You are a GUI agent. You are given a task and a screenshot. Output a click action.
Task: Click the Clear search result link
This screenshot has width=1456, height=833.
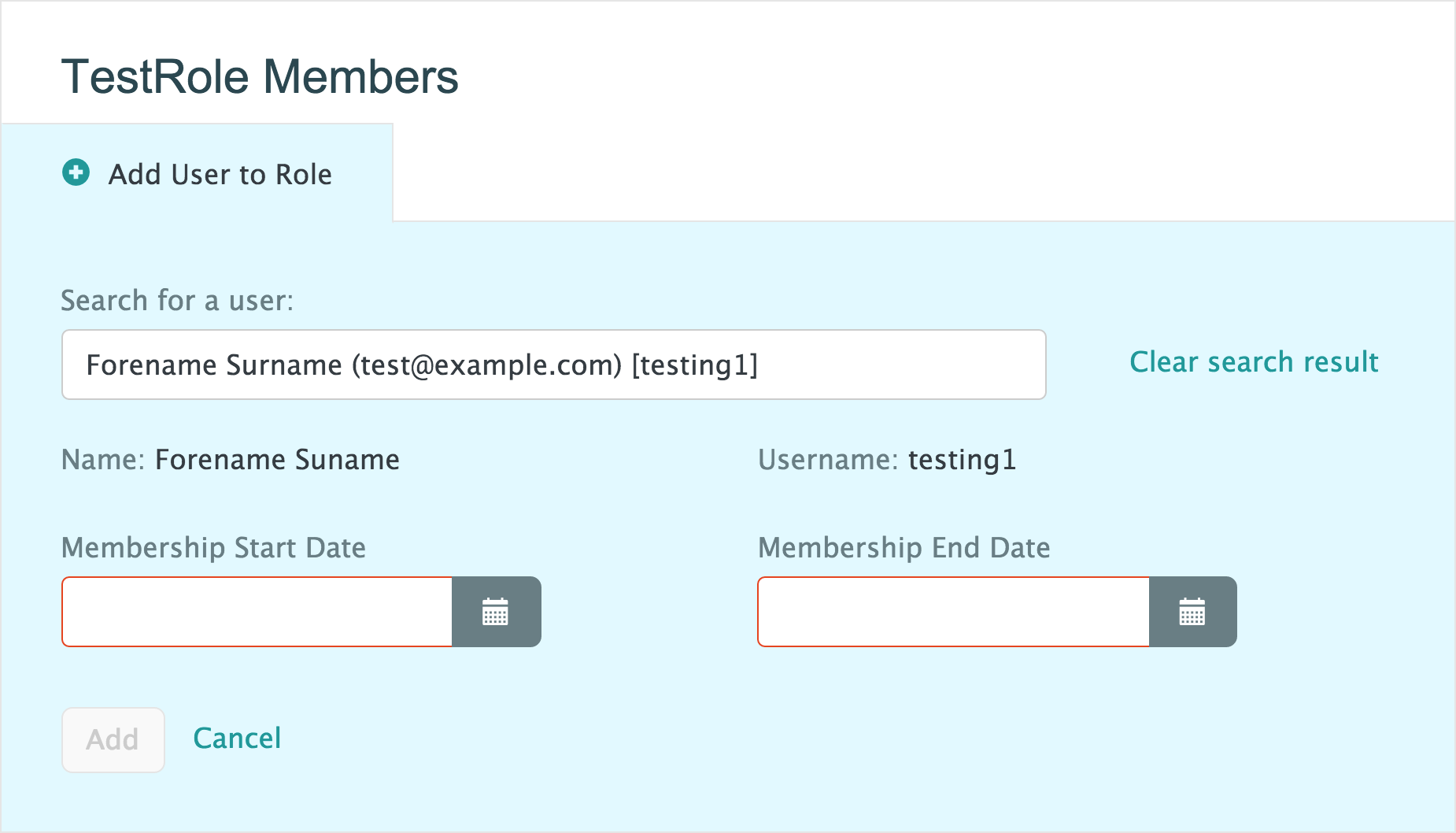[1254, 362]
